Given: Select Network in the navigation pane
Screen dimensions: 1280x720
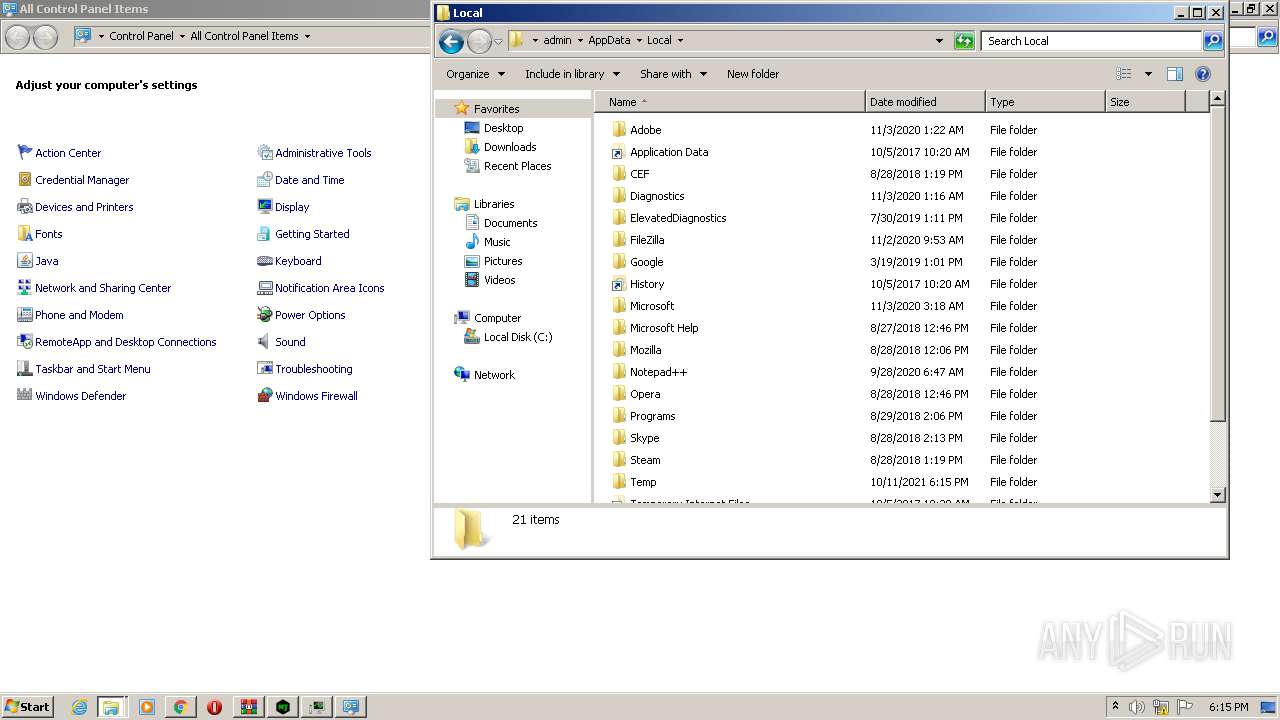Looking at the screenshot, I should (x=494, y=375).
